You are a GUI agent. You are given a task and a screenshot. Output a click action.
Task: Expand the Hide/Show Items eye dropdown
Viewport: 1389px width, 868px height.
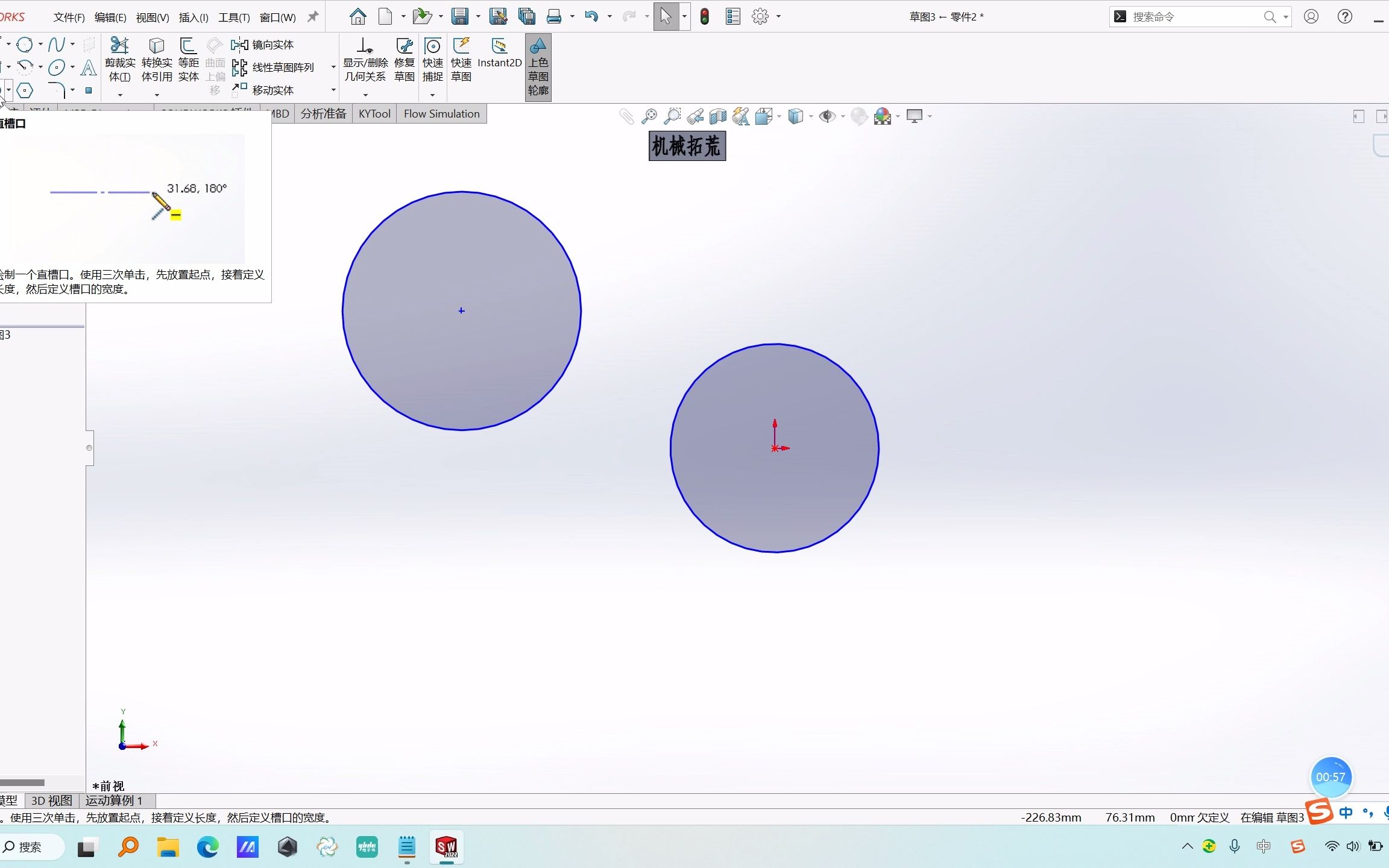[x=842, y=116]
